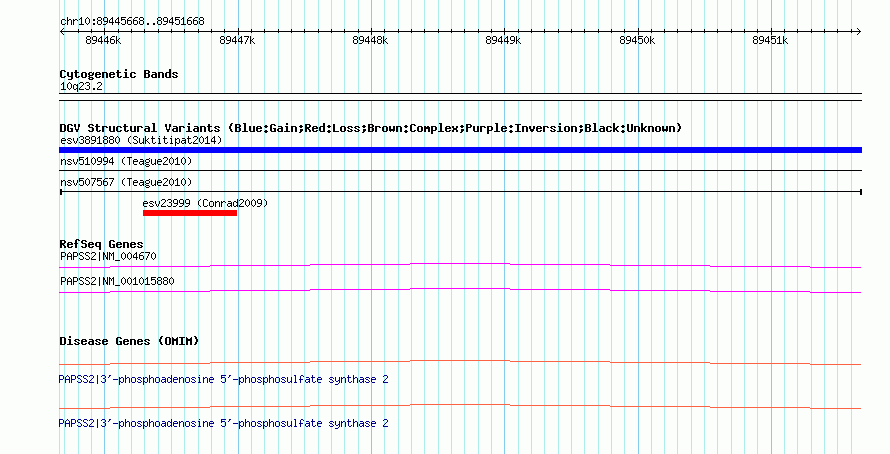Click the nsv510994 black variant line

(x=460, y=170)
